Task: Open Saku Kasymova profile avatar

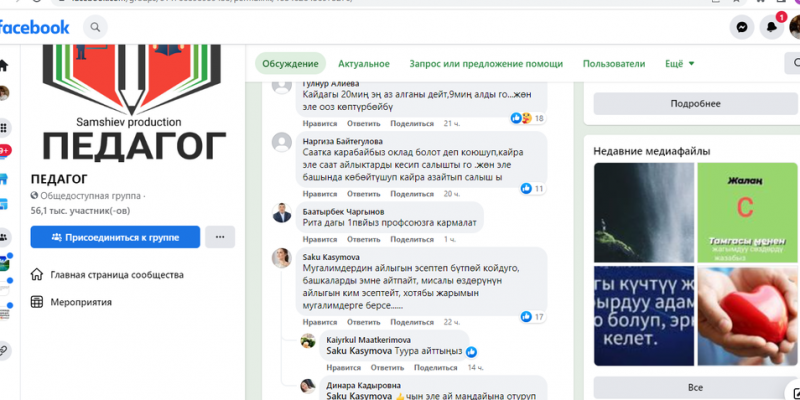Action: click(x=282, y=258)
